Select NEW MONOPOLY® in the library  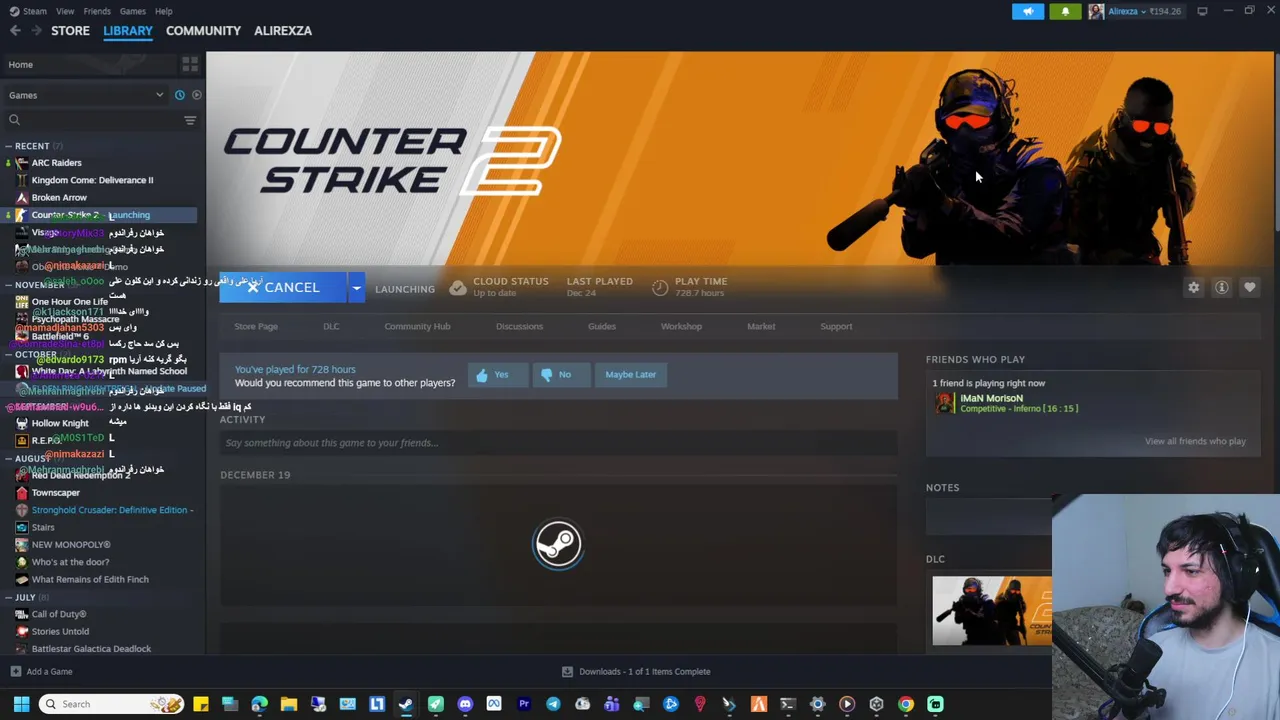pyautogui.click(x=70, y=544)
